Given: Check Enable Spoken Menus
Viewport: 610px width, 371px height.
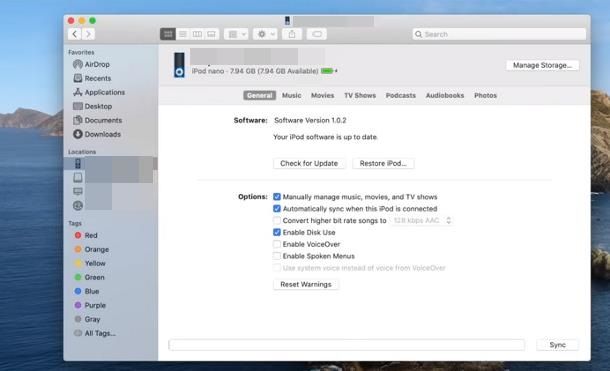Looking at the screenshot, I should (277, 256).
